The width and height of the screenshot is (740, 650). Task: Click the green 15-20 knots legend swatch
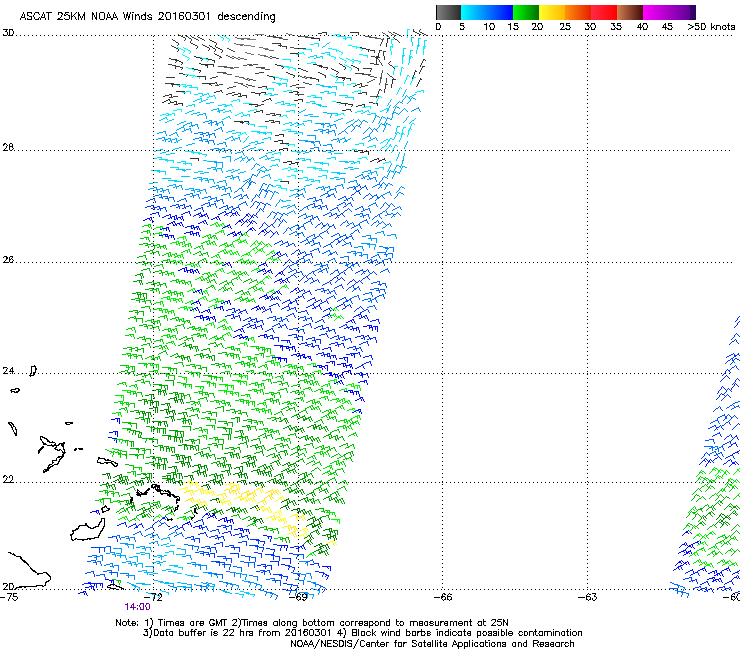tap(526, 12)
